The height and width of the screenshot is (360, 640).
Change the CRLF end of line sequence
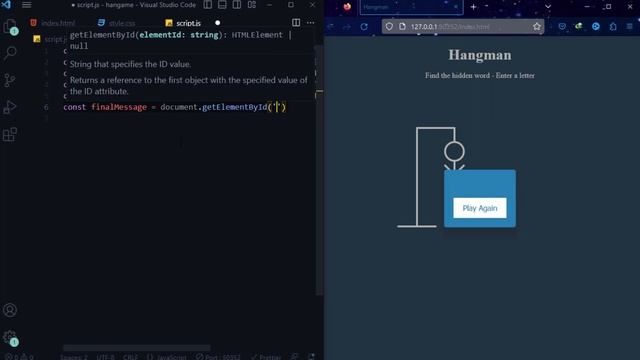pos(131,357)
